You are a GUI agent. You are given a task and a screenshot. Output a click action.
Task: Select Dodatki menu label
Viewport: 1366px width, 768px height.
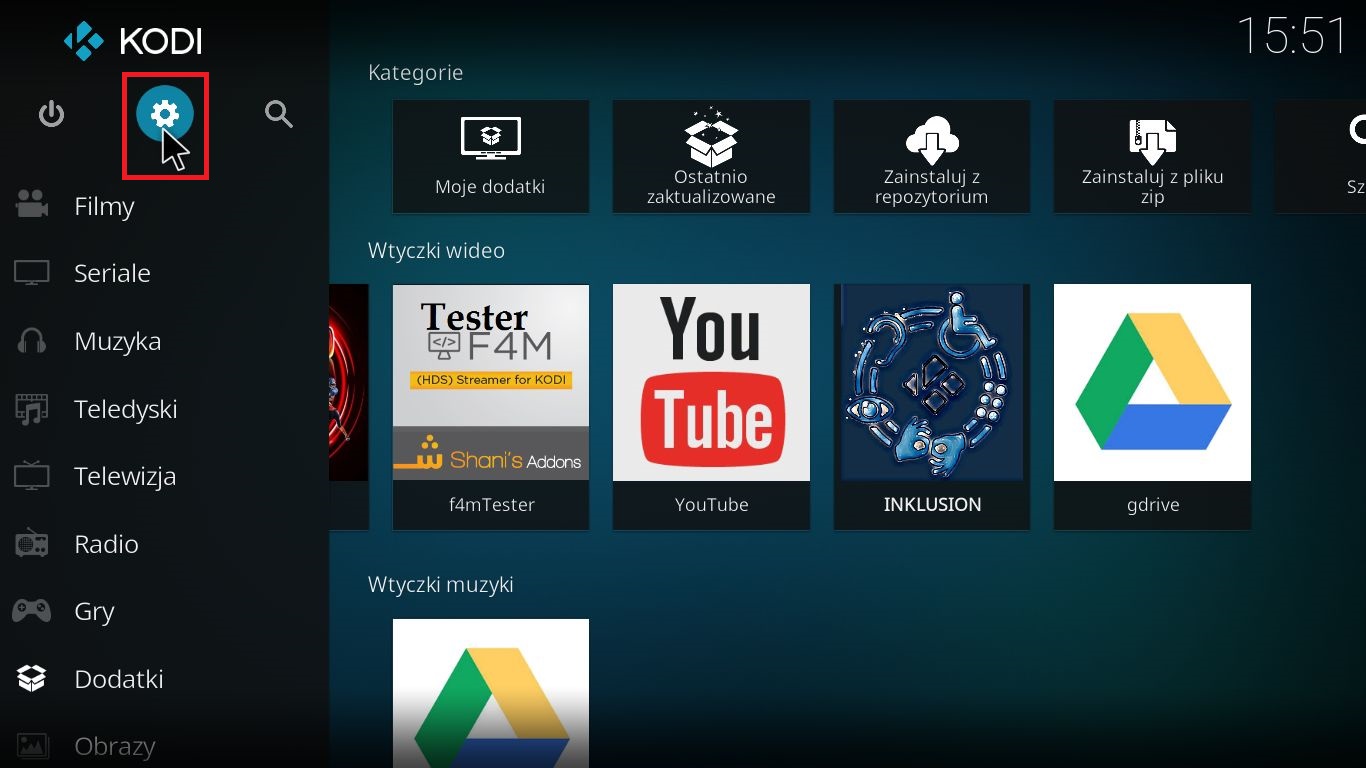click(x=118, y=679)
